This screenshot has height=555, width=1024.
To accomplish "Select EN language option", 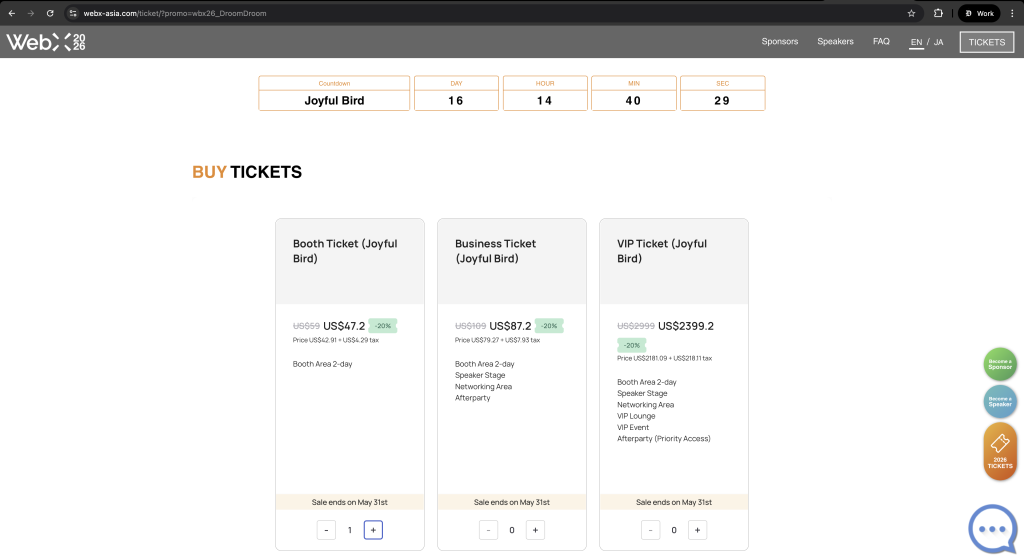I will (916, 42).
